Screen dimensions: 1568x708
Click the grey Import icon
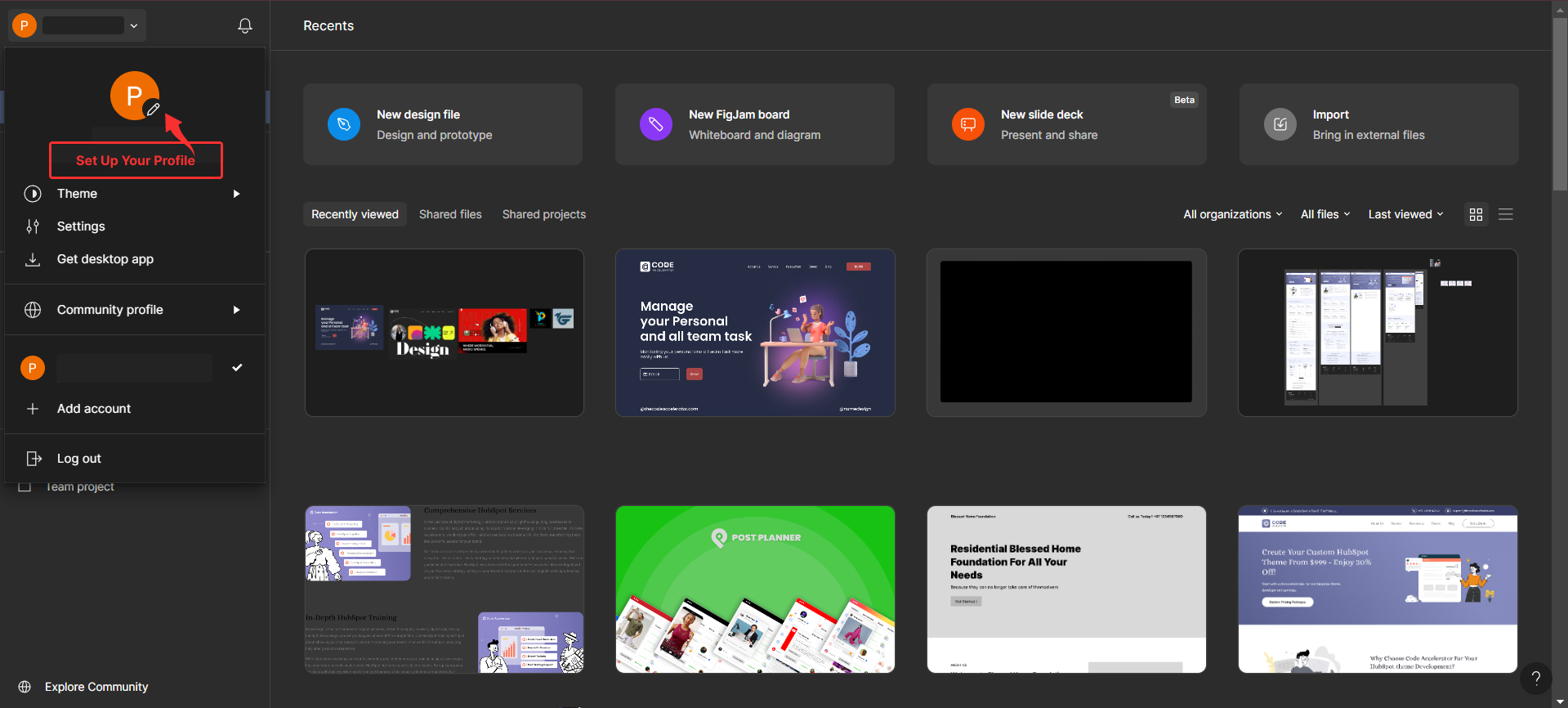1280,124
